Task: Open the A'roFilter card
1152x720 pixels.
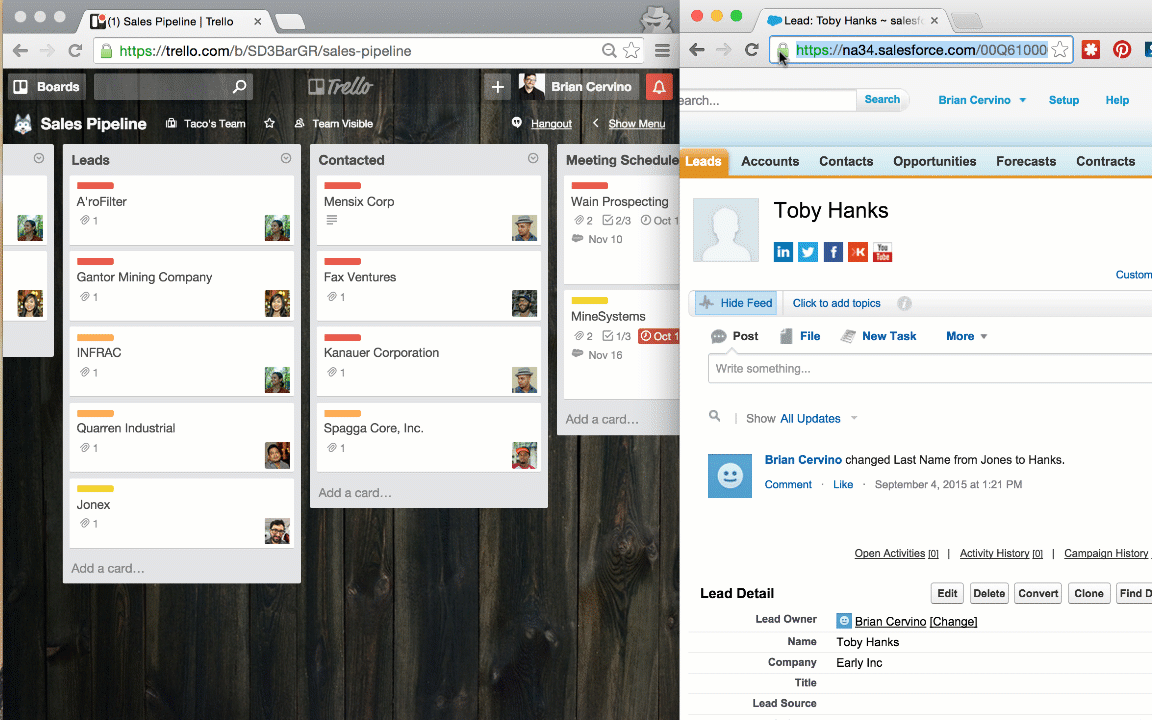Action: (181, 209)
